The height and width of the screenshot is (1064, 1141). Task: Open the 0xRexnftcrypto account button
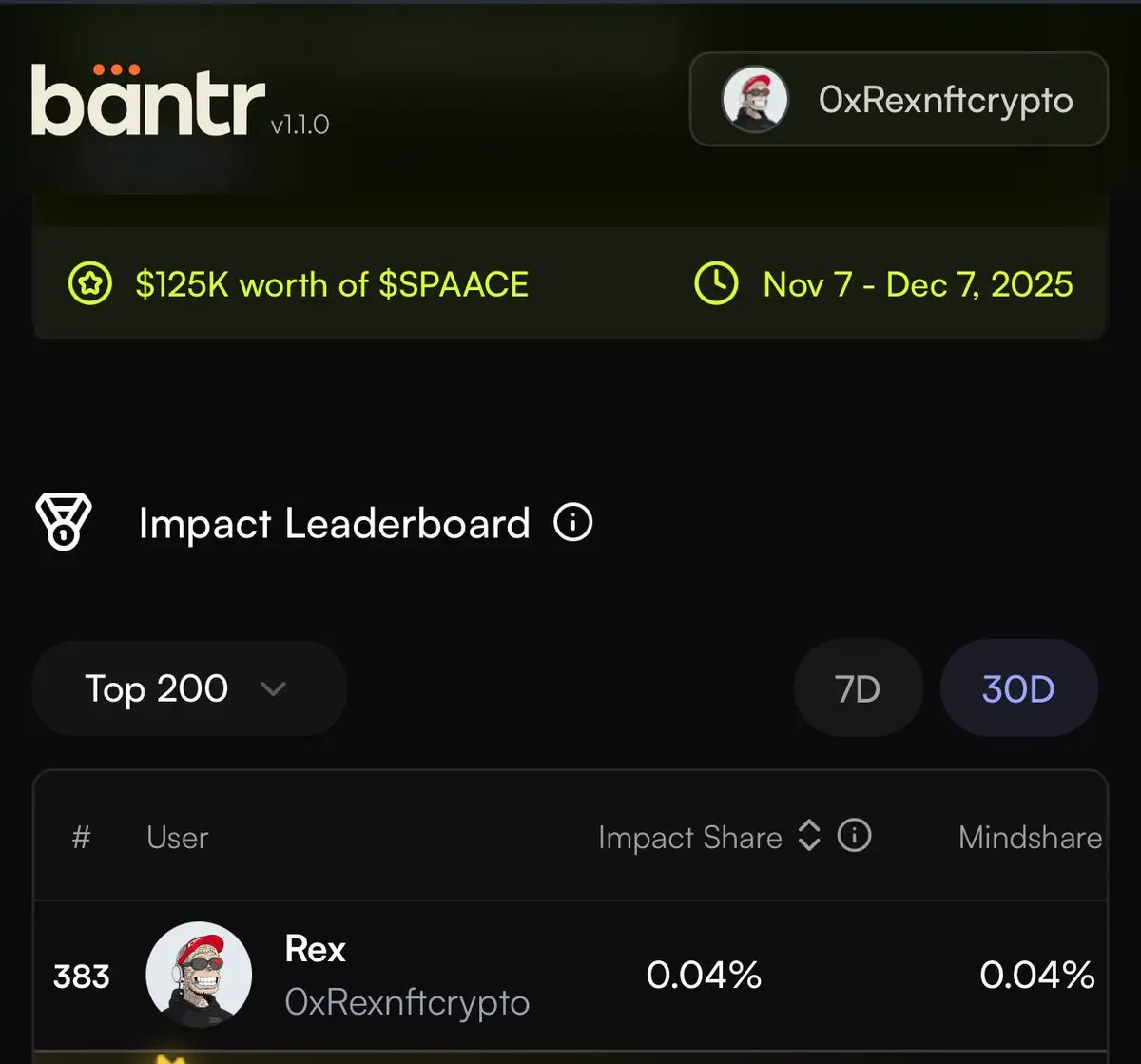(899, 100)
